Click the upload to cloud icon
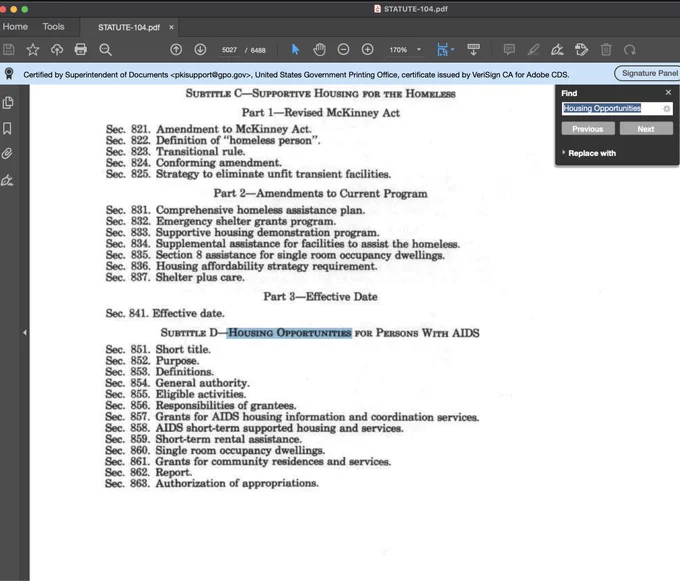The image size is (680, 581). click(57, 50)
